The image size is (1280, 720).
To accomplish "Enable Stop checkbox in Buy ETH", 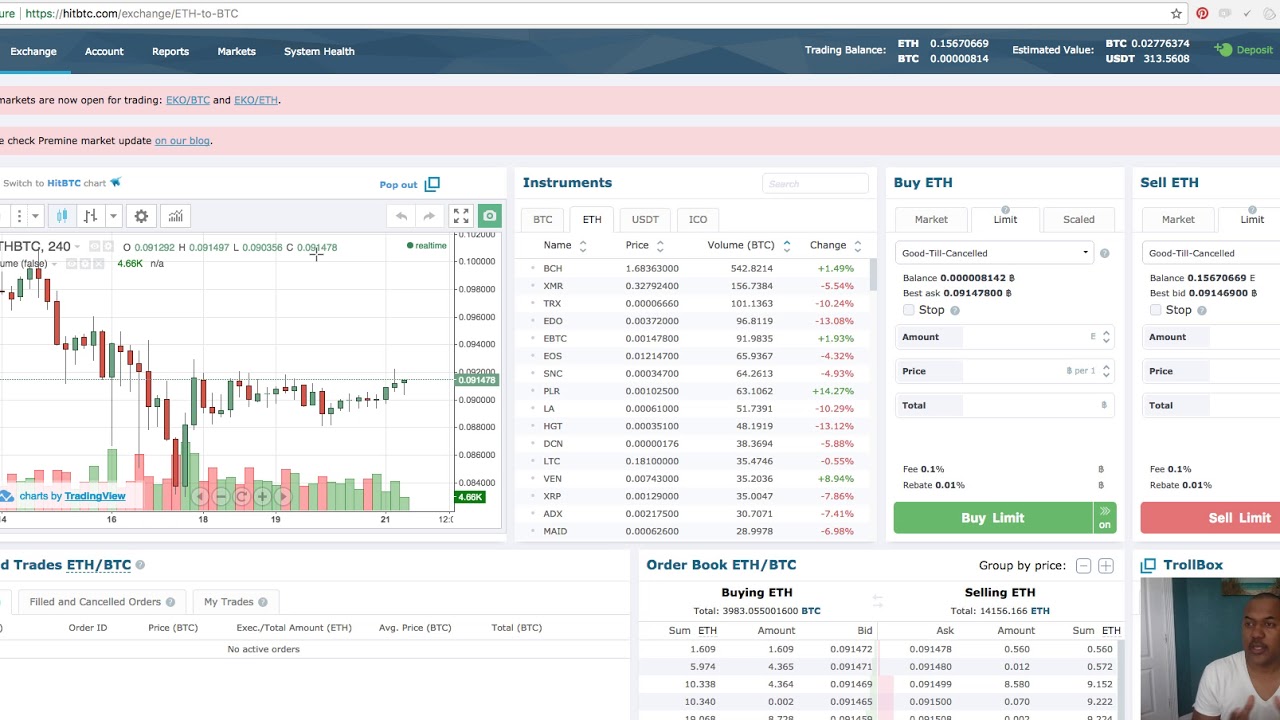I will [x=908, y=310].
